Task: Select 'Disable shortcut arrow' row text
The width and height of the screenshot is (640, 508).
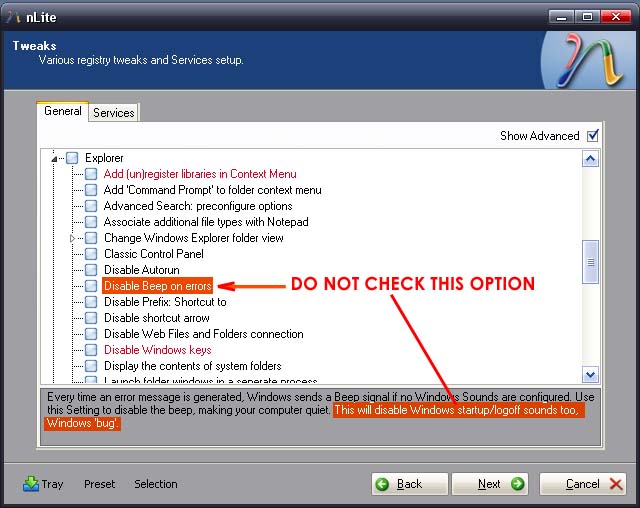Action: click(x=157, y=318)
